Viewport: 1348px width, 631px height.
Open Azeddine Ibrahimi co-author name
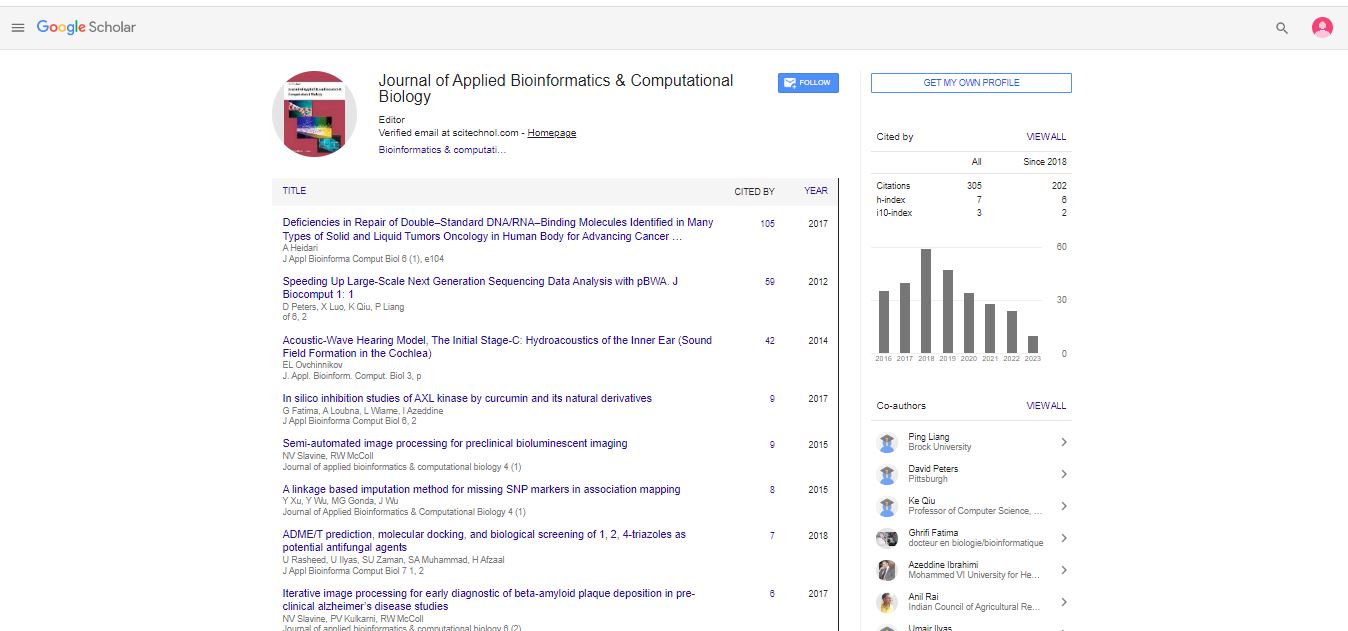943,565
